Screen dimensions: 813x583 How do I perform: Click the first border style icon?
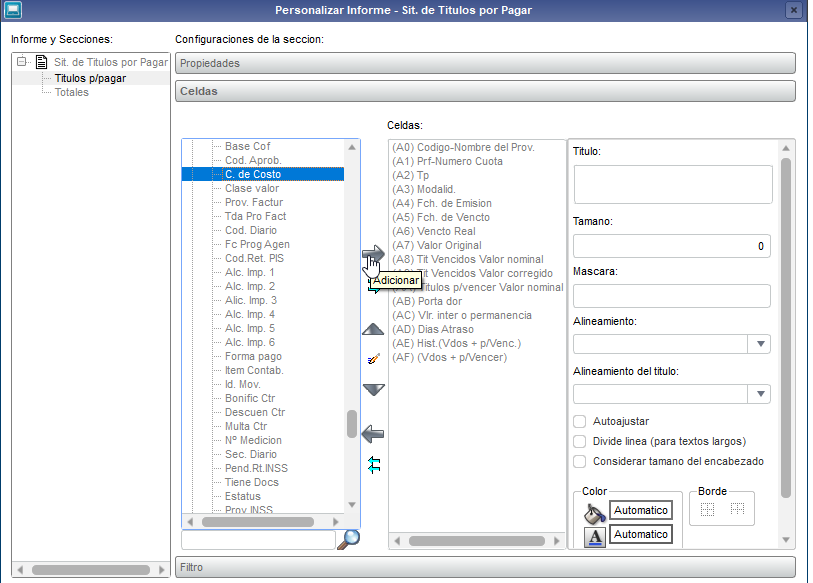click(x=707, y=509)
